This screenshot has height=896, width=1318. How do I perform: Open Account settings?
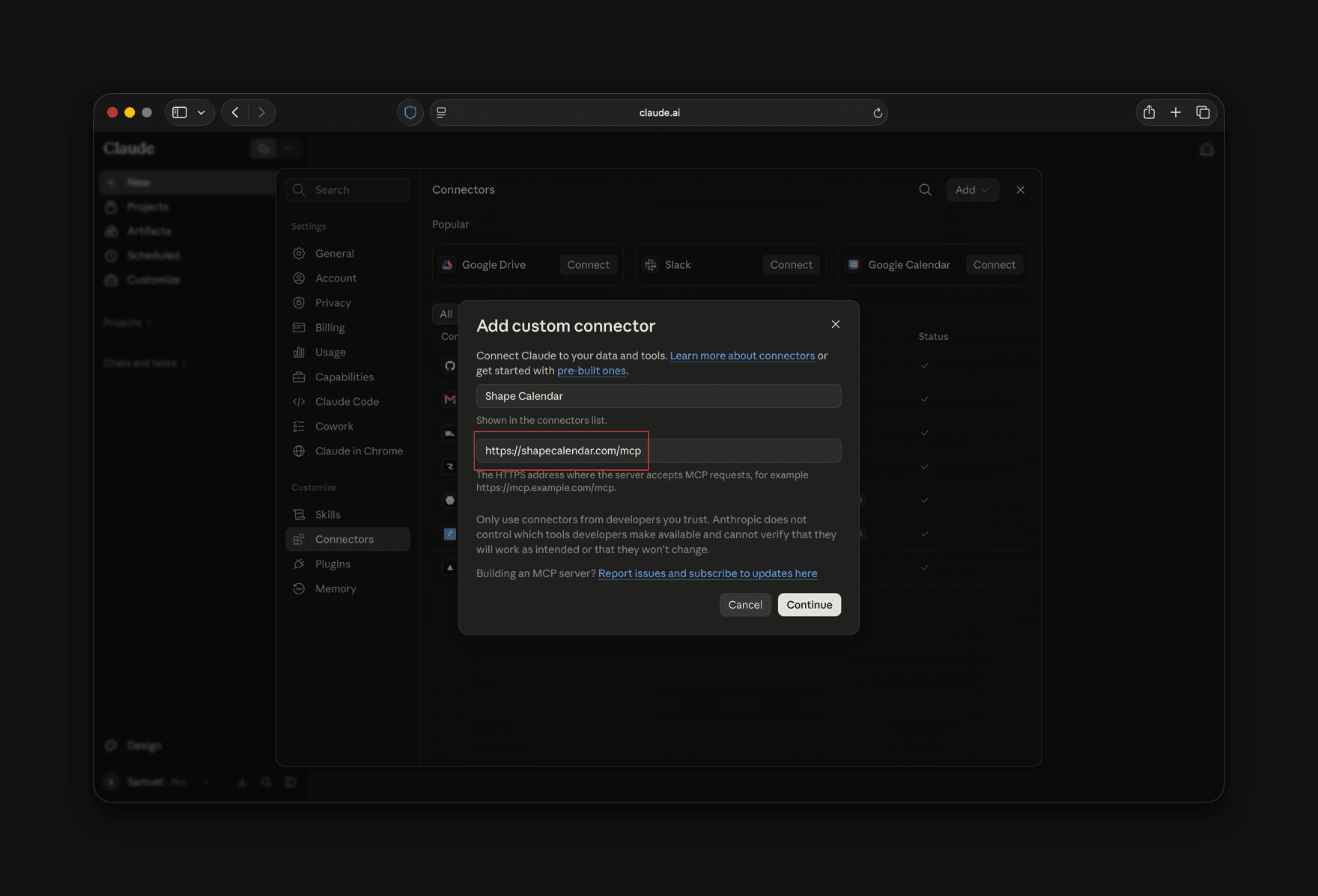click(347, 278)
